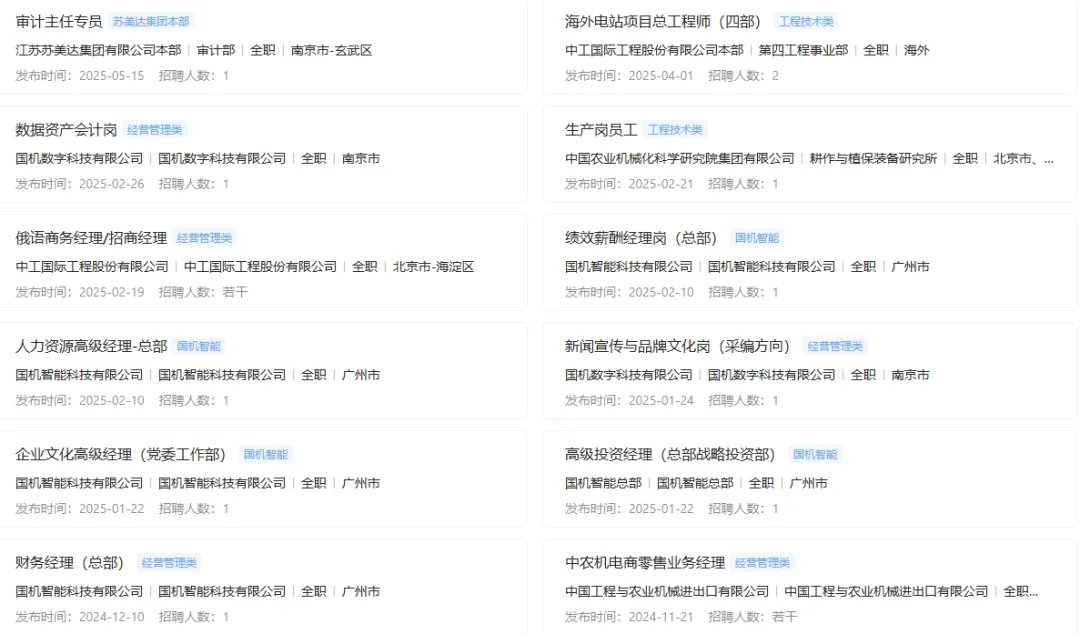
Task: Click 国机智能 tag beside 绩效薪酬经理岗
Action: [x=756, y=238]
